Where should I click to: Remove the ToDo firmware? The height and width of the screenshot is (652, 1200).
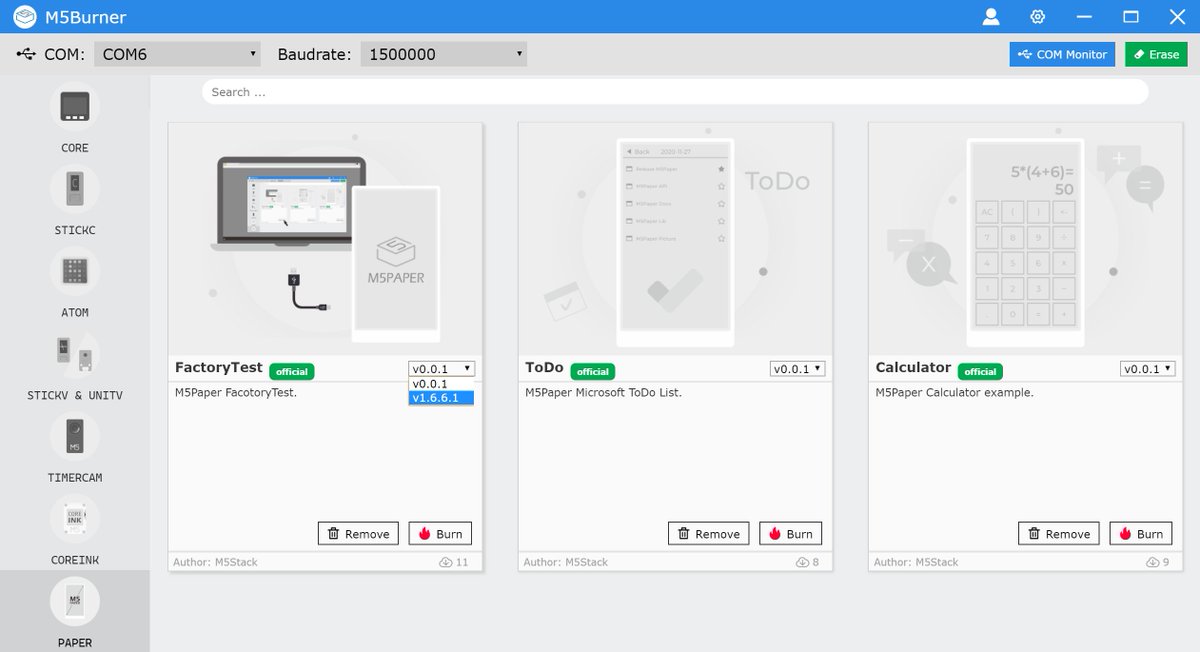[708, 534]
